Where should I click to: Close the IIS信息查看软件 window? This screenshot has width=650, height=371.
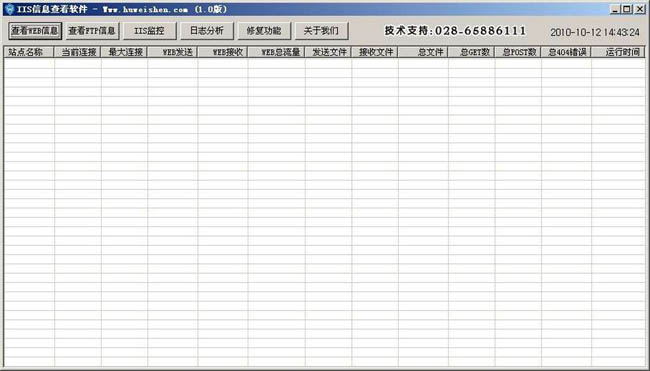point(640,9)
